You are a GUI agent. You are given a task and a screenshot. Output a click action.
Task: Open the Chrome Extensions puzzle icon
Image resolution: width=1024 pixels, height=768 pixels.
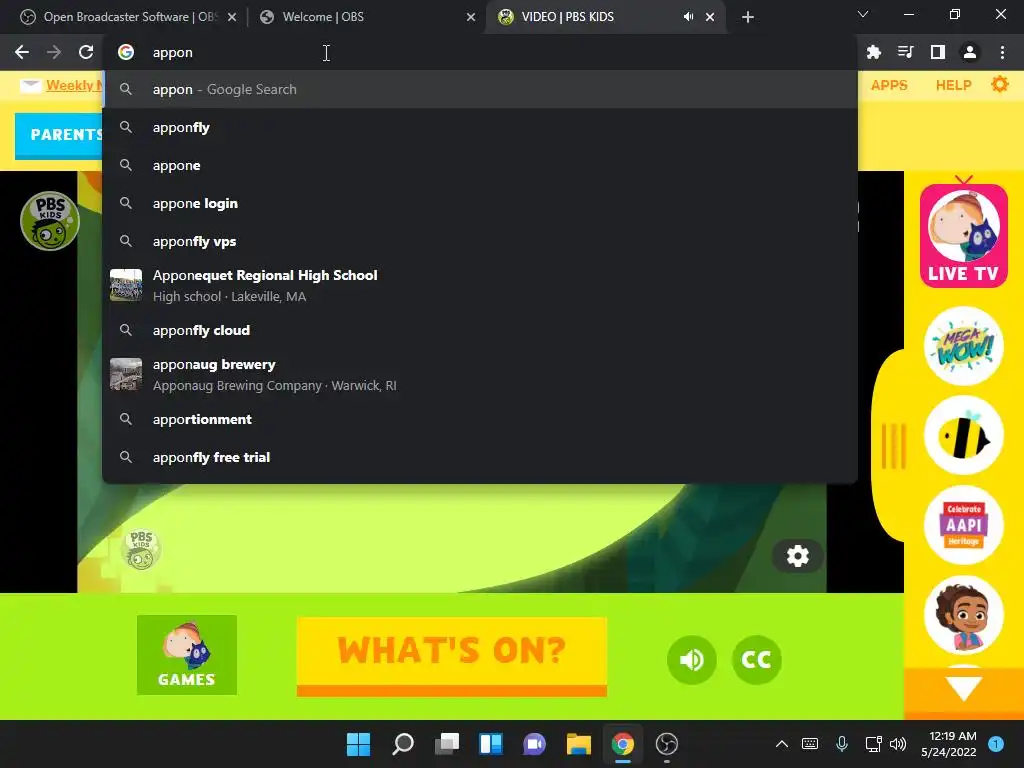tap(873, 52)
